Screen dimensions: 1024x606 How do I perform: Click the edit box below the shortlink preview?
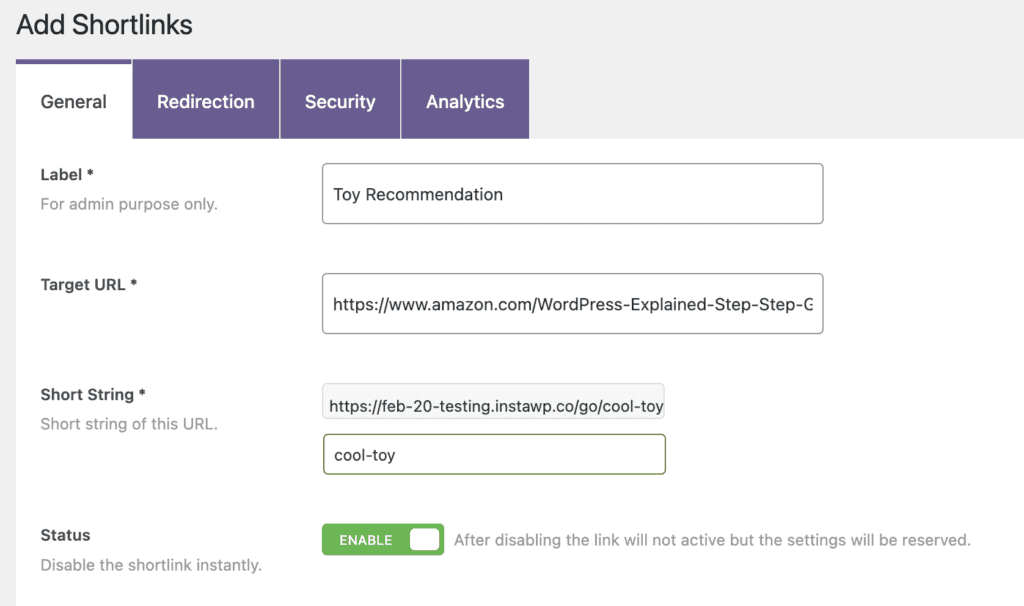(x=494, y=454)
